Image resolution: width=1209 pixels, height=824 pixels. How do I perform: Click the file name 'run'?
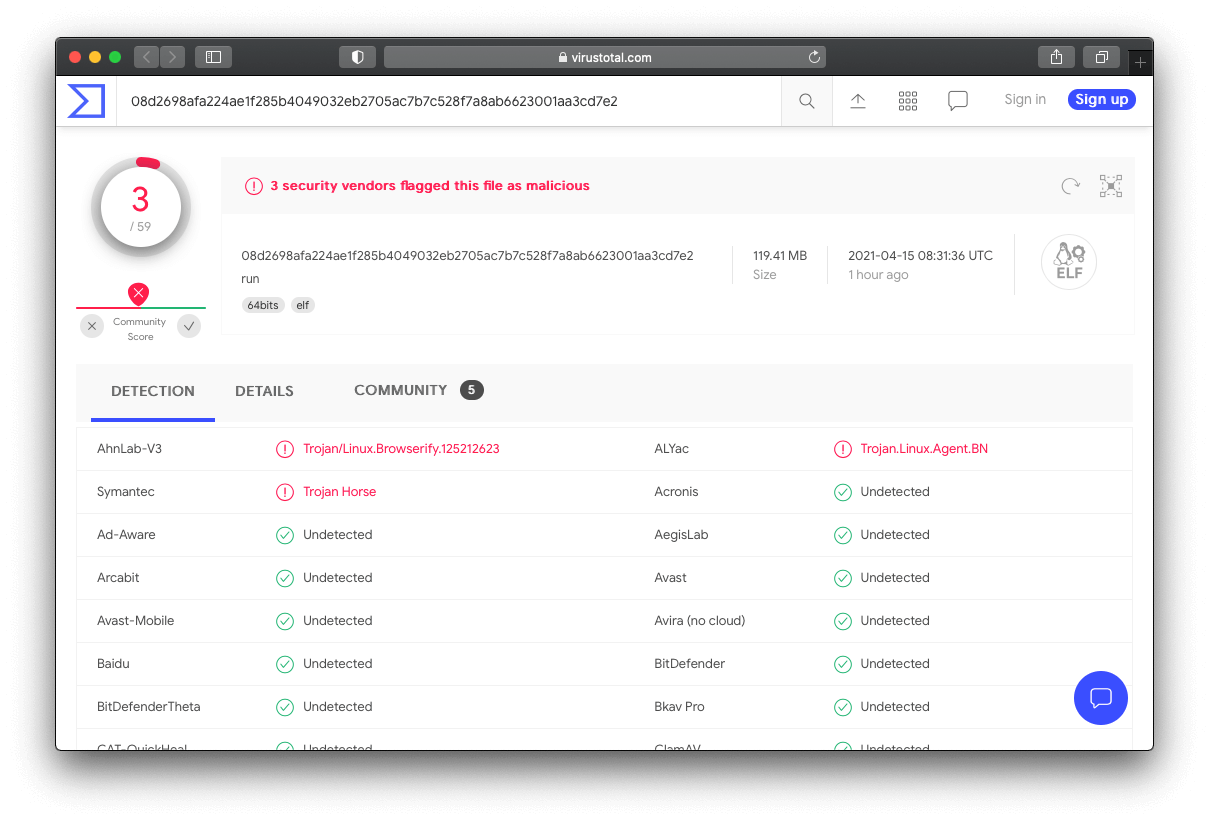coord(250,279)
